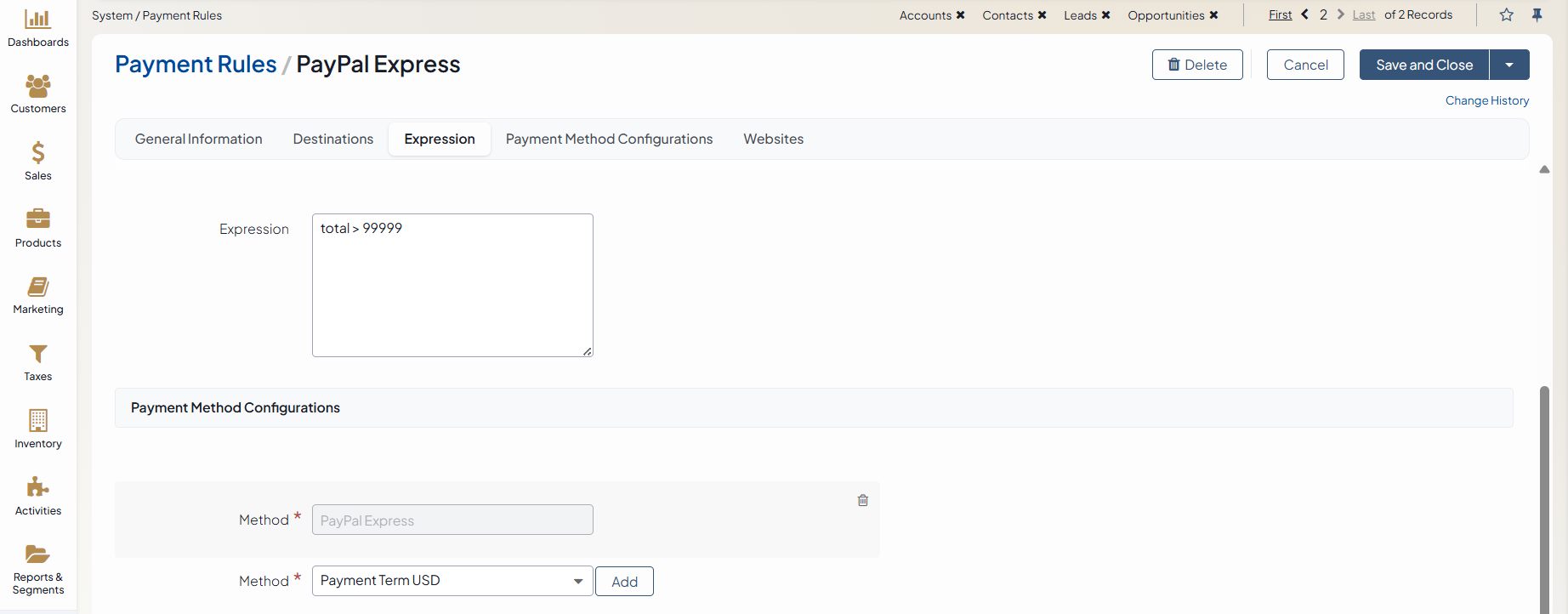
Task: Click the PayPal Express page title
Action: pyautogui.click(x=378, y=65)
